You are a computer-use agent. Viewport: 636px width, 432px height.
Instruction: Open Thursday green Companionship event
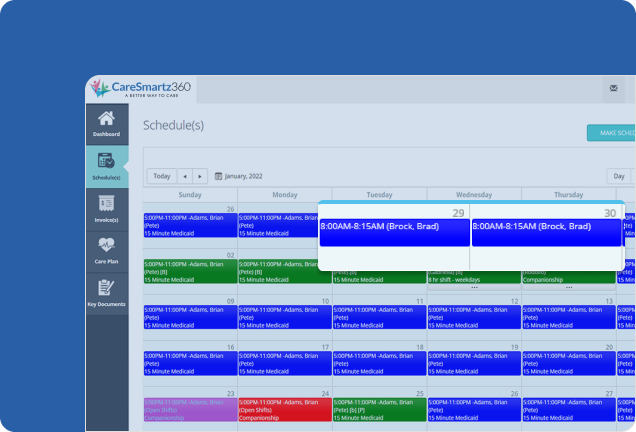pos(569,277)
